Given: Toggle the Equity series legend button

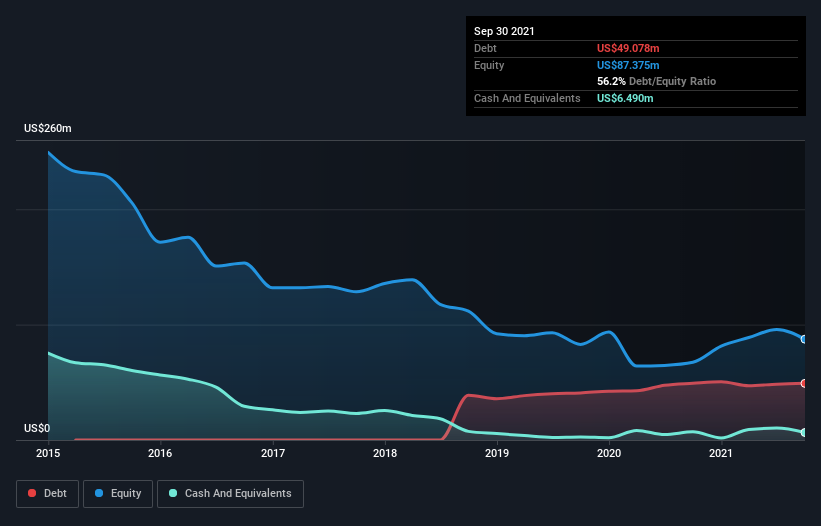Looking at the screenshot, I should 118,494.
